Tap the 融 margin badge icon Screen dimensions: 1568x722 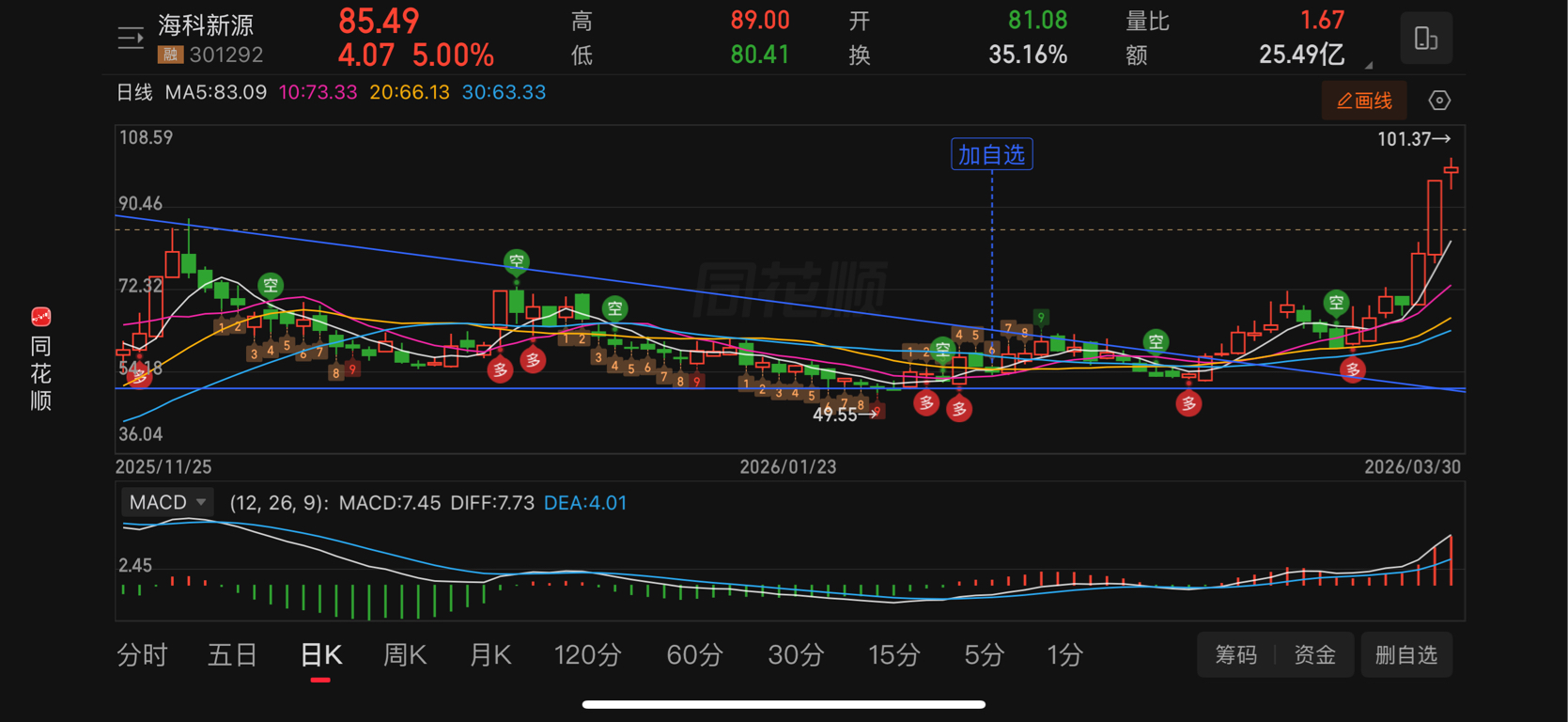(x=170, y=55)
